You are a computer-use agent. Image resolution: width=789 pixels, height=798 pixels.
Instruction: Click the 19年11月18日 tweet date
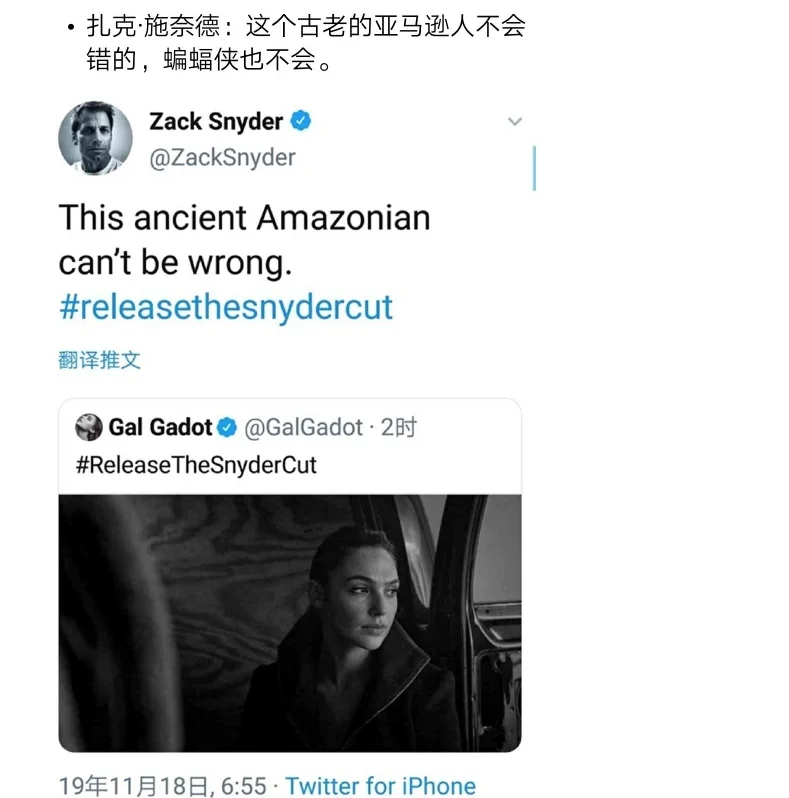click(x=134, y=786)
